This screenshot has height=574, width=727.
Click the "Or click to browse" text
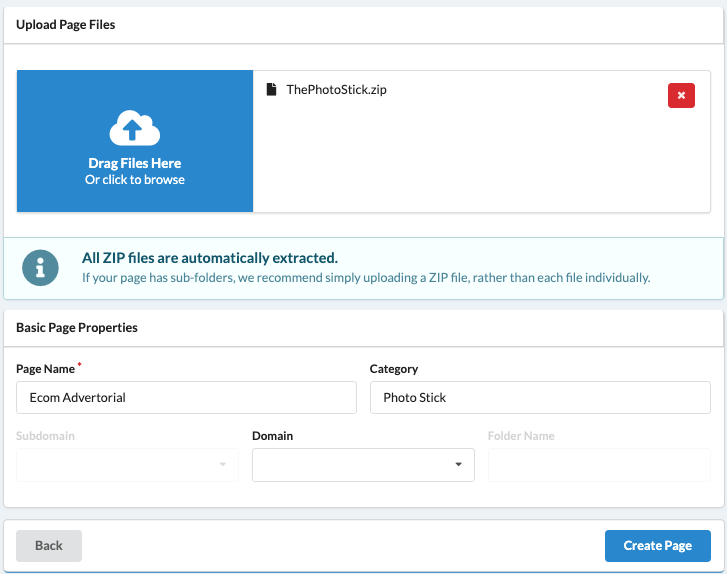pos(134,180)
